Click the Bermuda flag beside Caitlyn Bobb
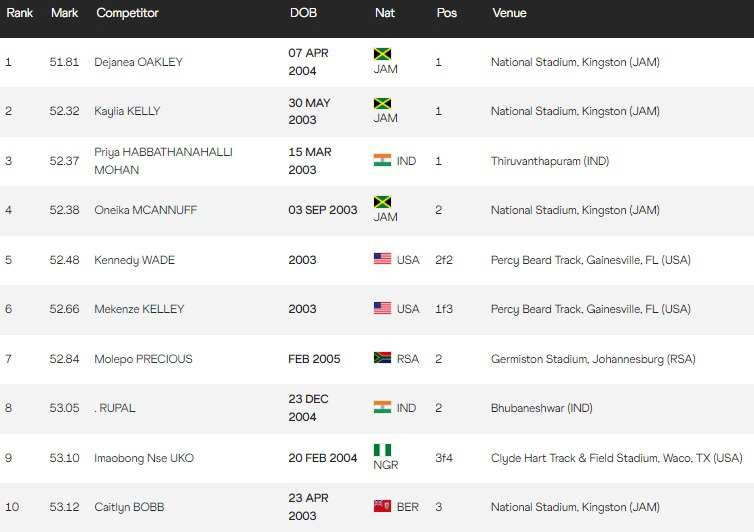The height and width of the screenshot is (532, 754). [382, 507]
